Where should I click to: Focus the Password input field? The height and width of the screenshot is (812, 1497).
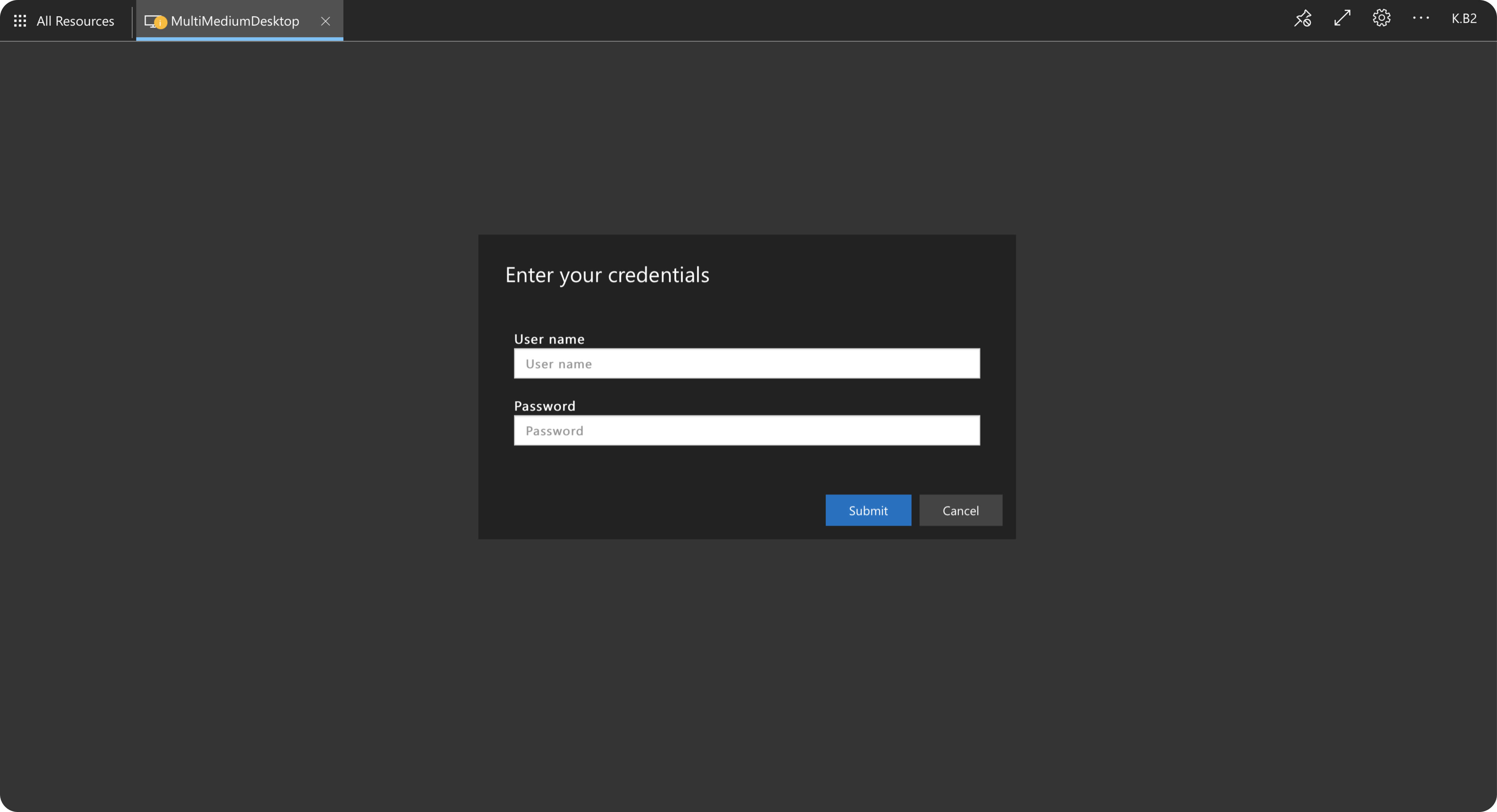point(747,430)
